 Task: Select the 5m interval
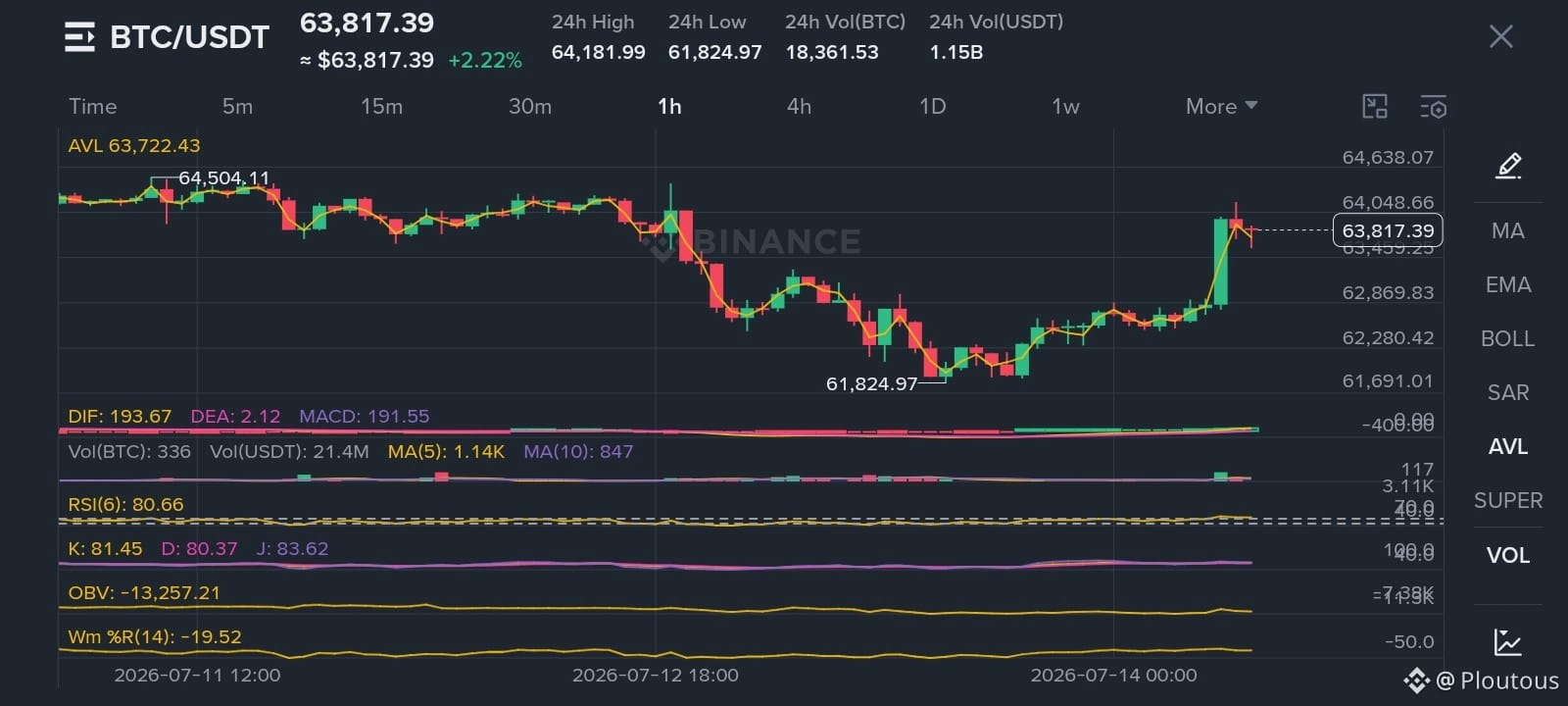click(237, 107)
